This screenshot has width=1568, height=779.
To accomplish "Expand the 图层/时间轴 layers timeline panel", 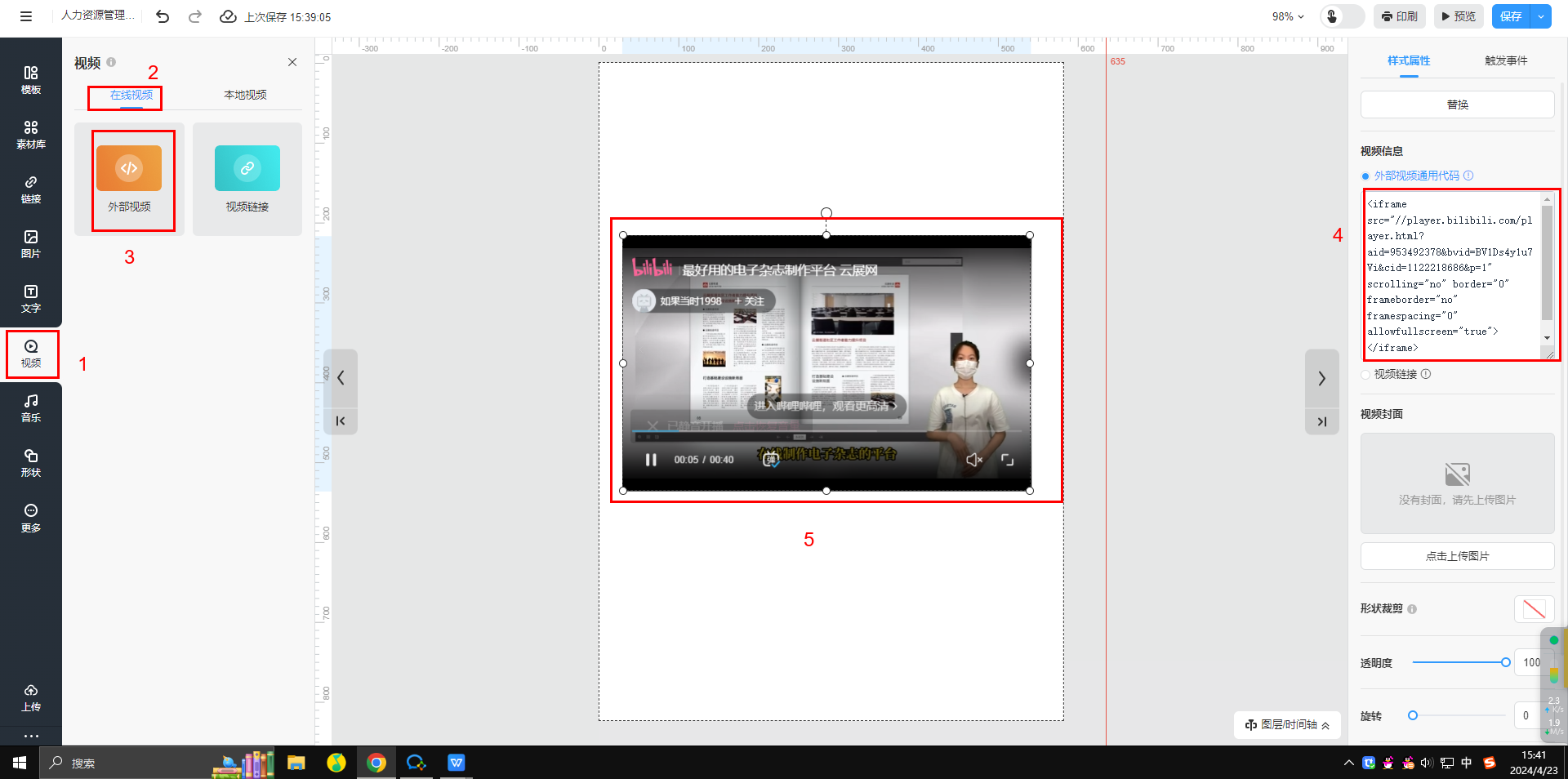I will pyautogui.click(x=1287, y=725).
